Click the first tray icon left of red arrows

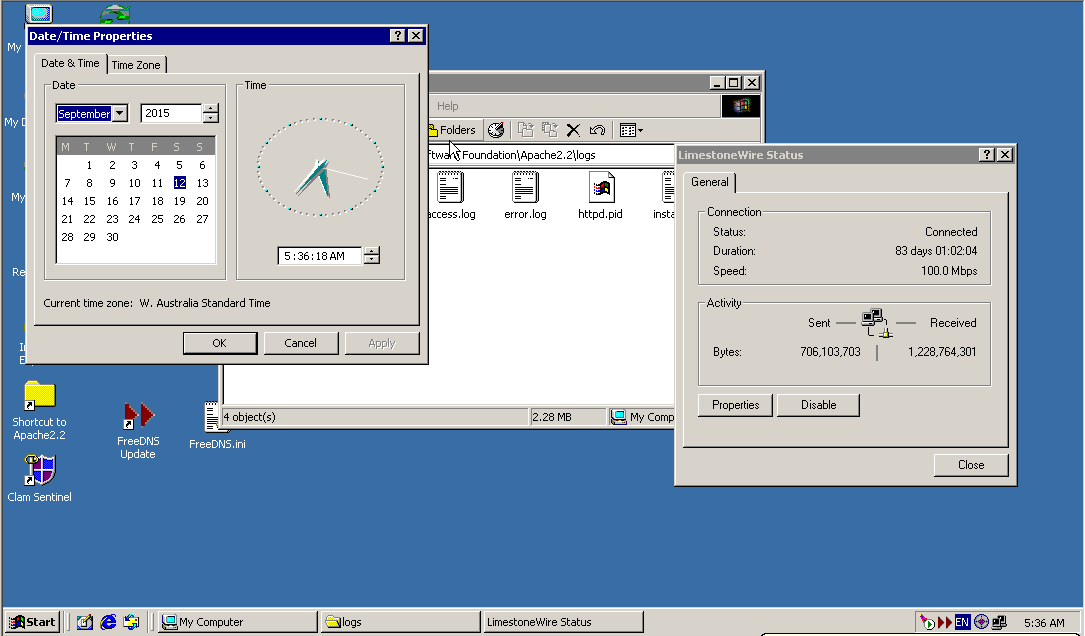(x=927, y=621)
